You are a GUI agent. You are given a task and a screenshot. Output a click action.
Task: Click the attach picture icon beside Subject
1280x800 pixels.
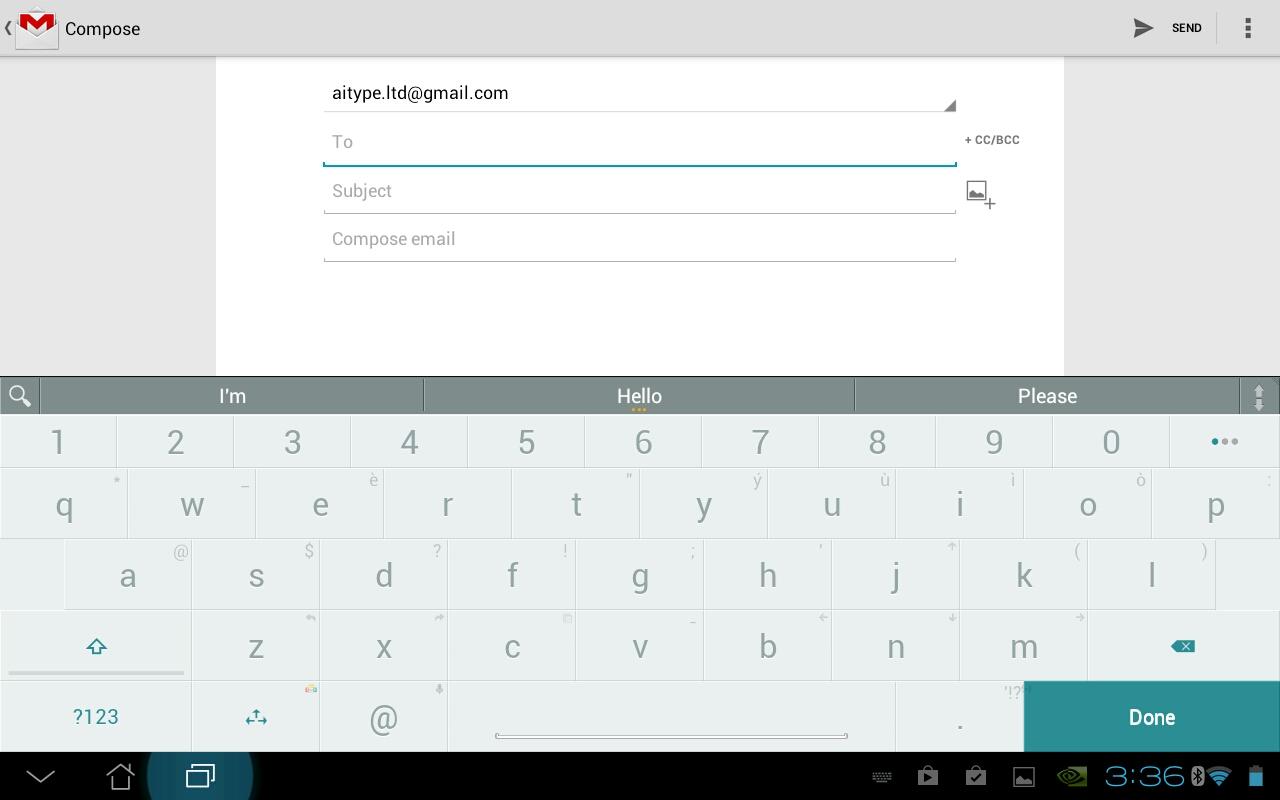(x=980, y=194)
